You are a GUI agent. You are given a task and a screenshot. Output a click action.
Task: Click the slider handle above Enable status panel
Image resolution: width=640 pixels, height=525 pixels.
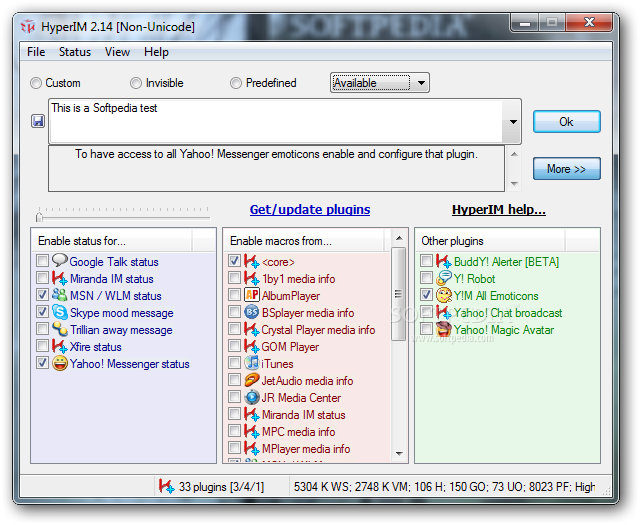coord(39,214)
